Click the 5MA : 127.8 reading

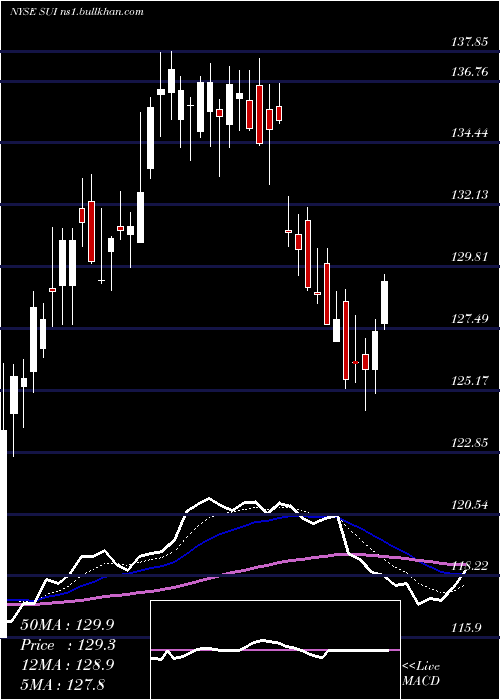(x=62, y=684)
